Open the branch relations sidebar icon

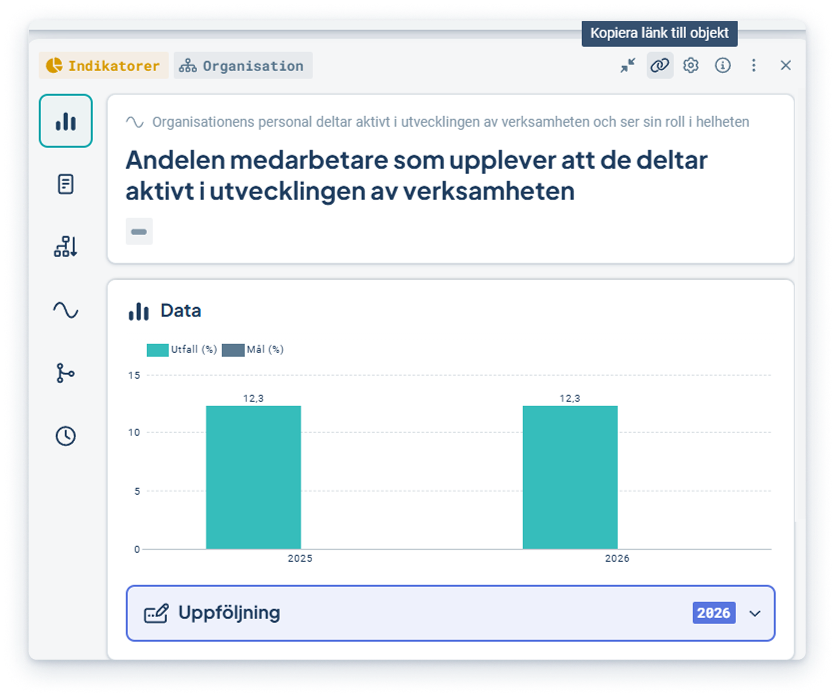[x=66, y=373]
